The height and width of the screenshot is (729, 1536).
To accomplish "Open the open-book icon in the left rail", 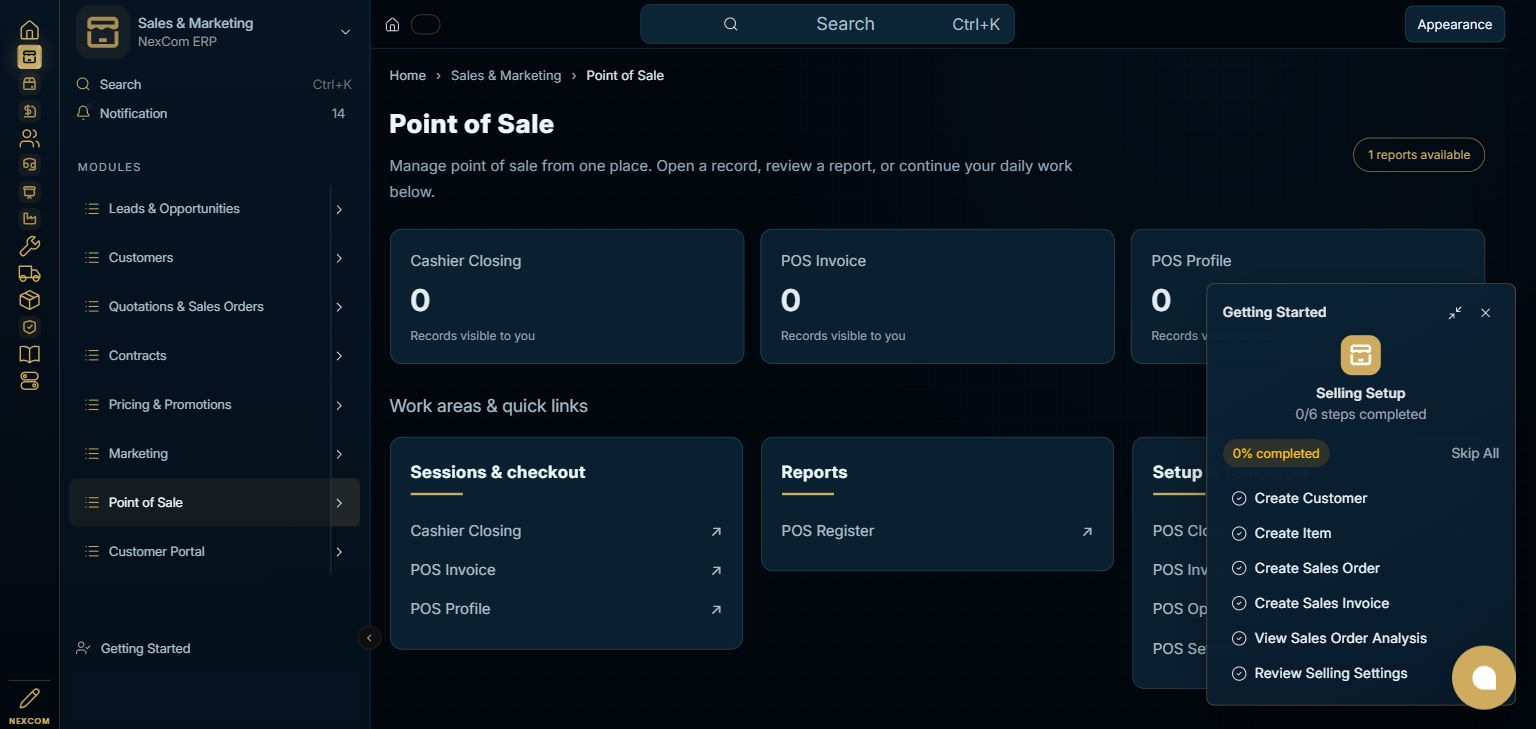I will pos(30,354).
